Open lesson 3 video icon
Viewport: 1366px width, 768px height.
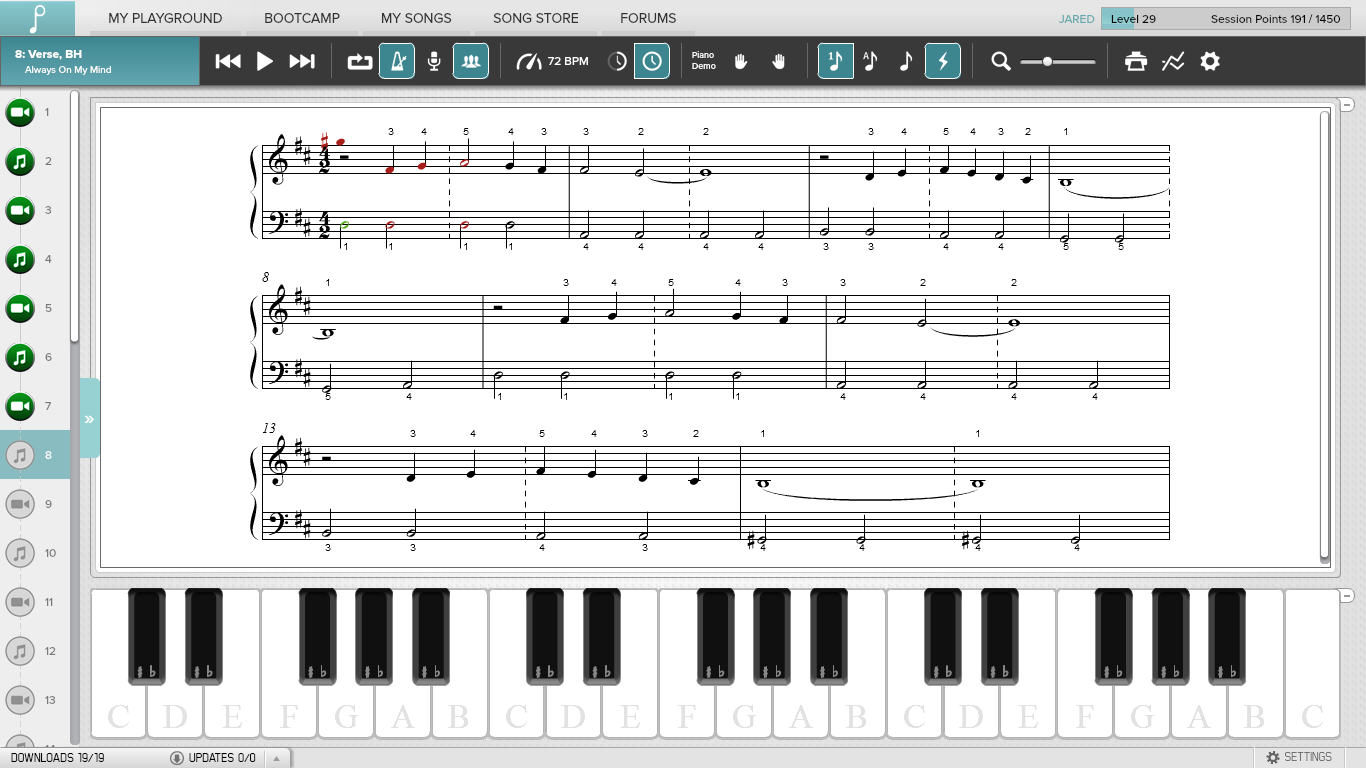tap(20, 211)
